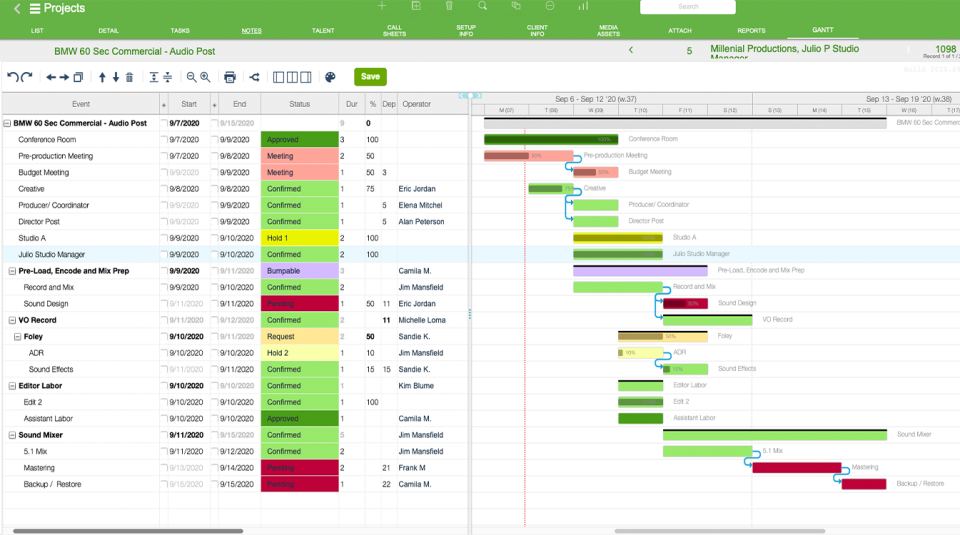Image resolution: width=960 pixels, height=535 pixels.
Task: Toggle Start checkbox in Creative row
Action: point(164,189)
